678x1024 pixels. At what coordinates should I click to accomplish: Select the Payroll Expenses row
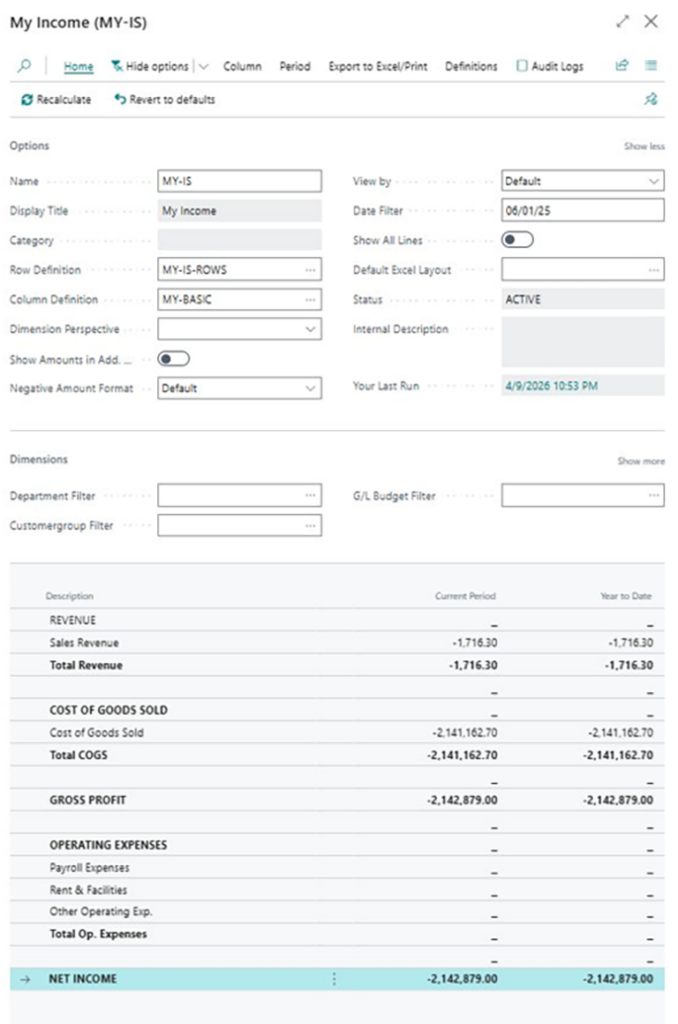[337, 867]
